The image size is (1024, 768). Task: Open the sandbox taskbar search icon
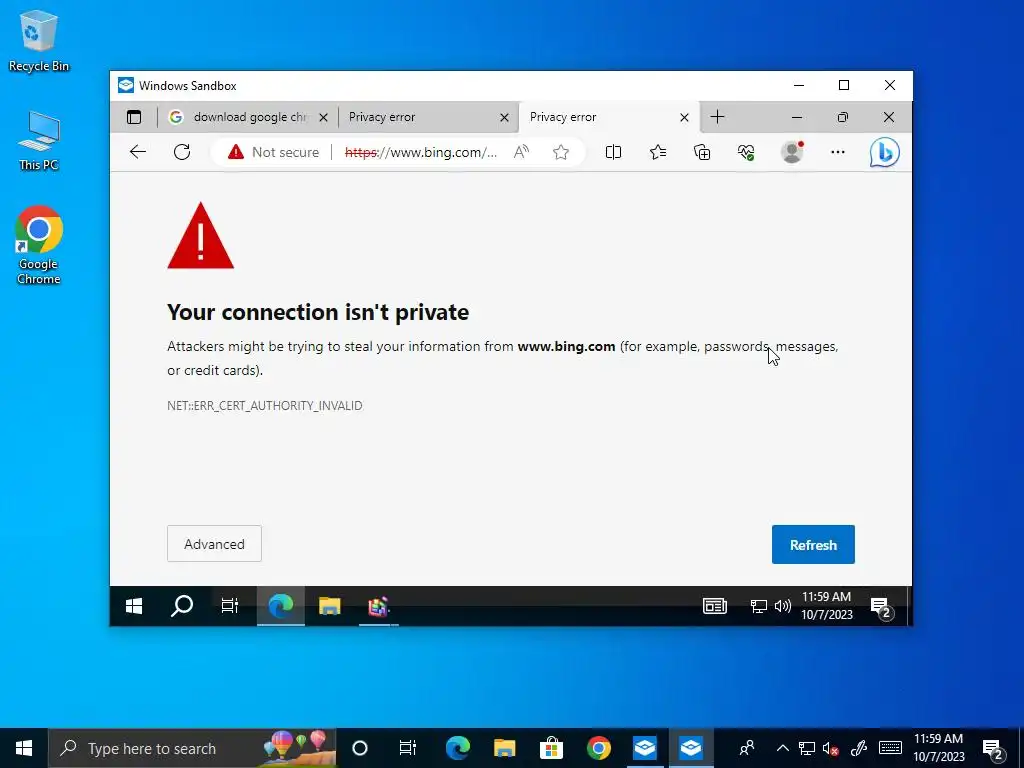pyautogui.click(x=182, y=607)
